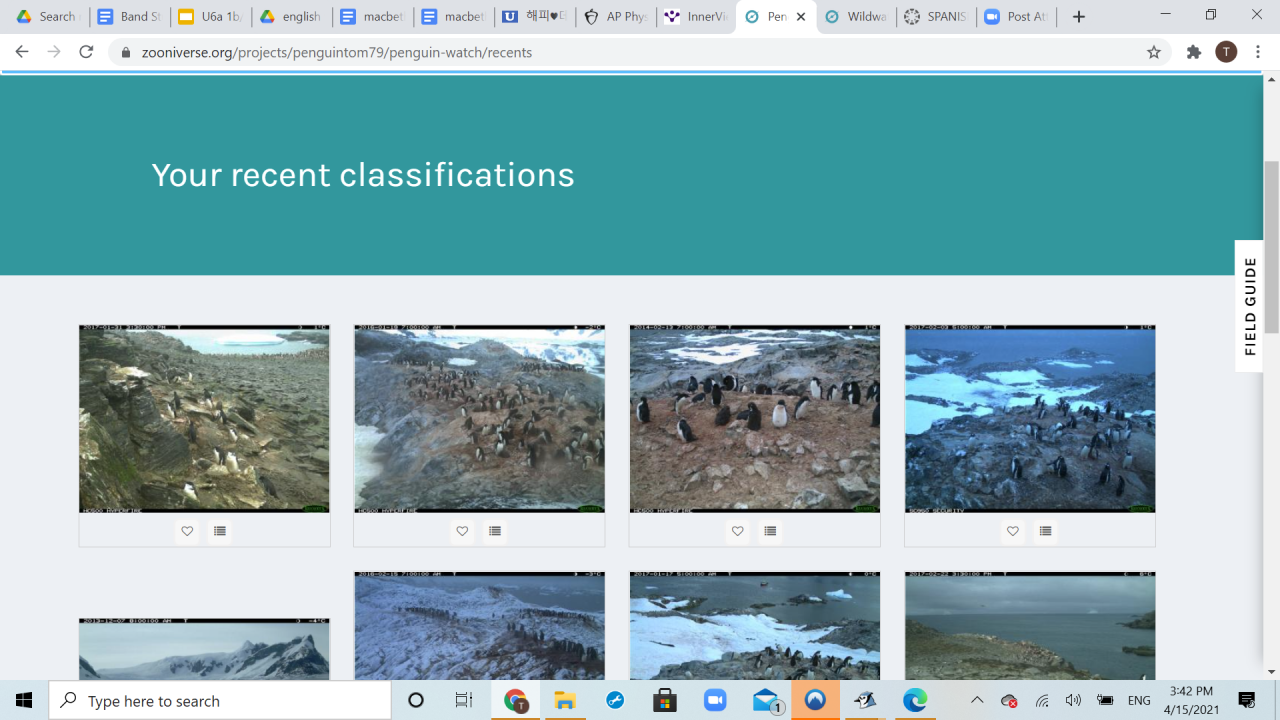Image resolution: width=1280 pixels, height=720 pixels.
Task: Open second-row snowy hillside colony thumbnail
Action: point(479,626)
